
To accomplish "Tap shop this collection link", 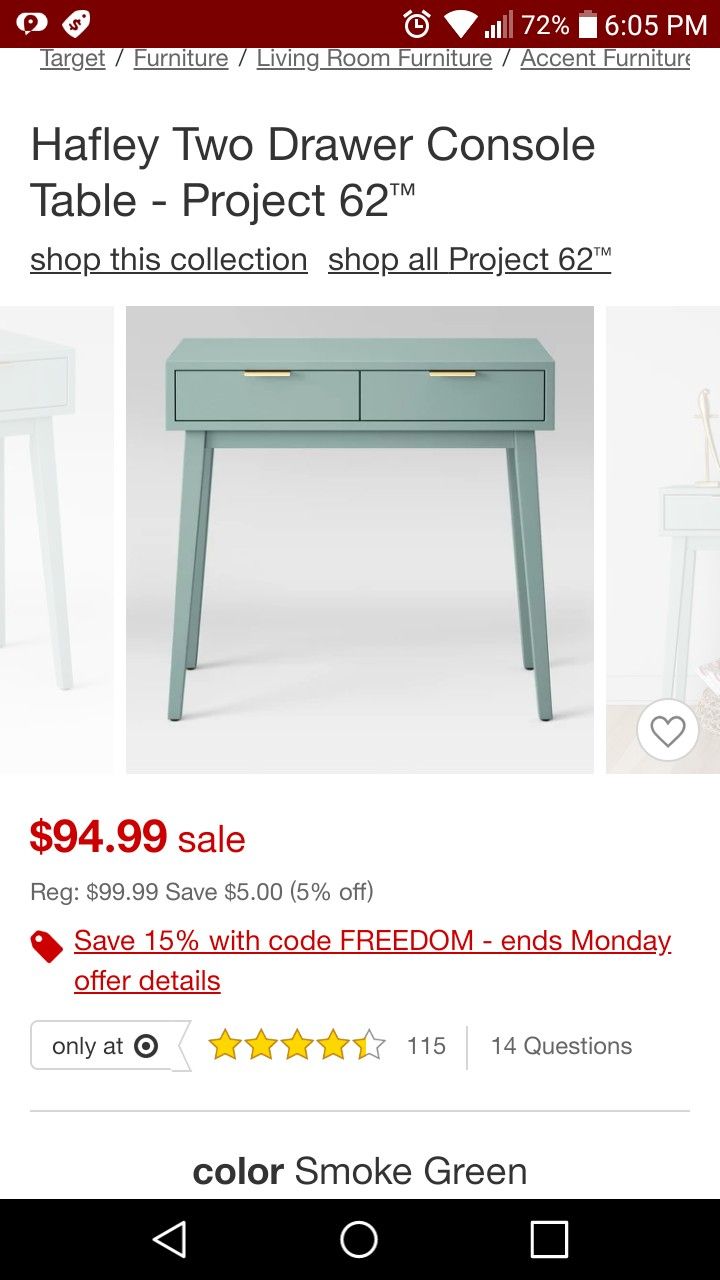I will pos(169,260).
